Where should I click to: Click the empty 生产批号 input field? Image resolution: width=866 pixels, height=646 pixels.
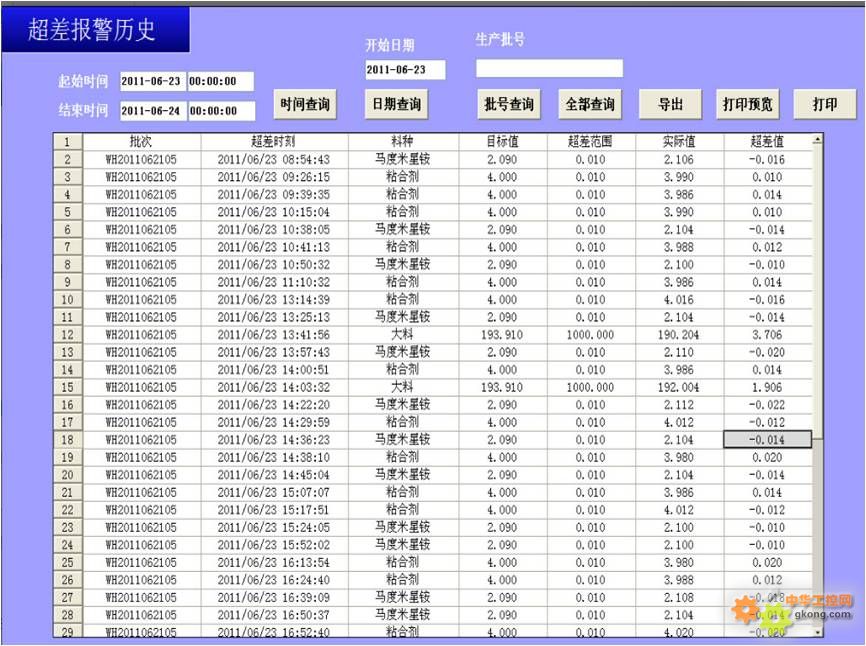550,68
